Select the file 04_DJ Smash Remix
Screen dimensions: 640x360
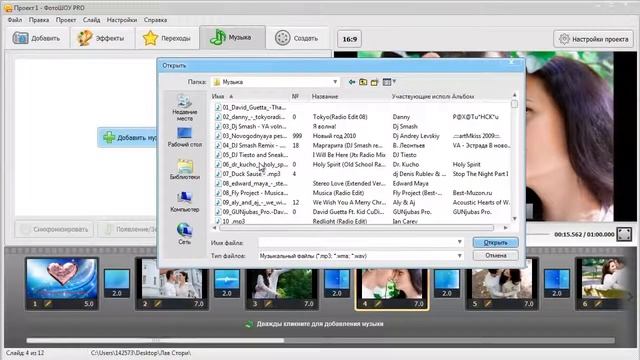(251, 145)
